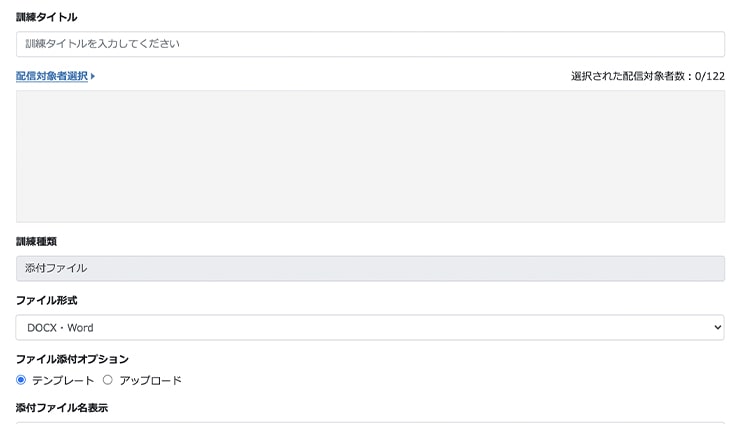740x424 pixels.
Task: Open the ファイル形式 DOCX・Word dropdown
Action: tap(370, 328)
